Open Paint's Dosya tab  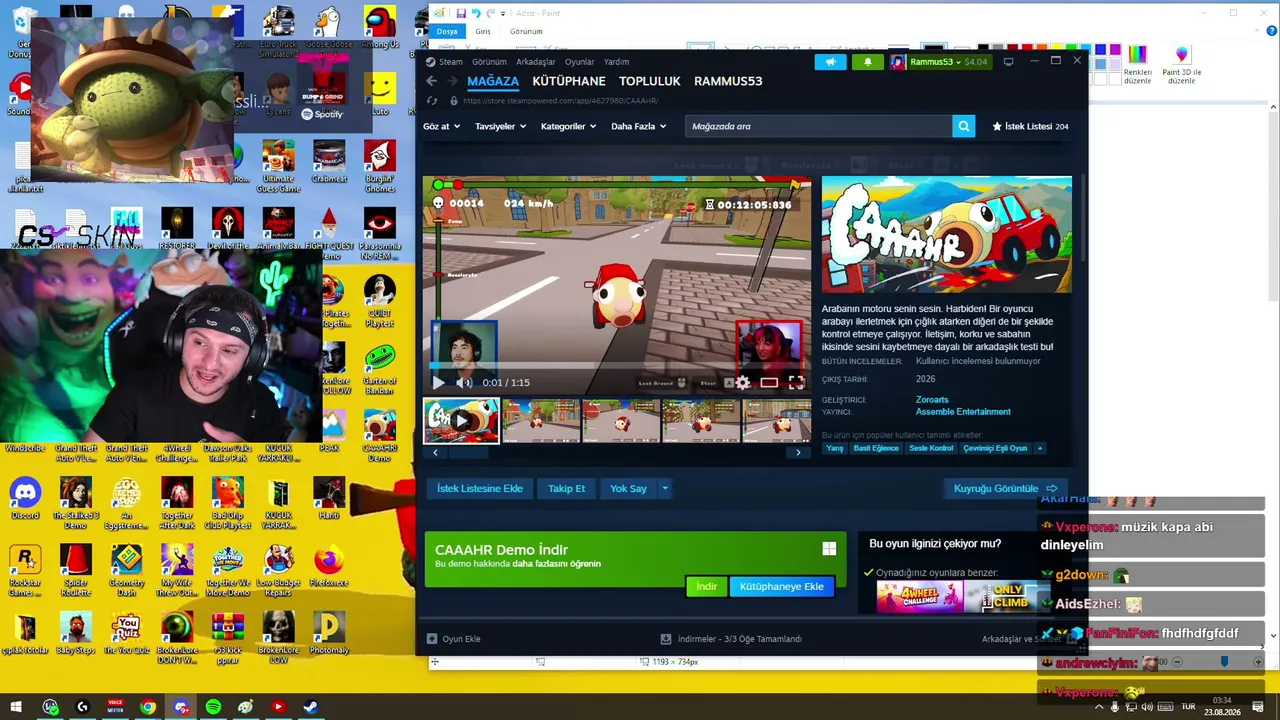447,31
